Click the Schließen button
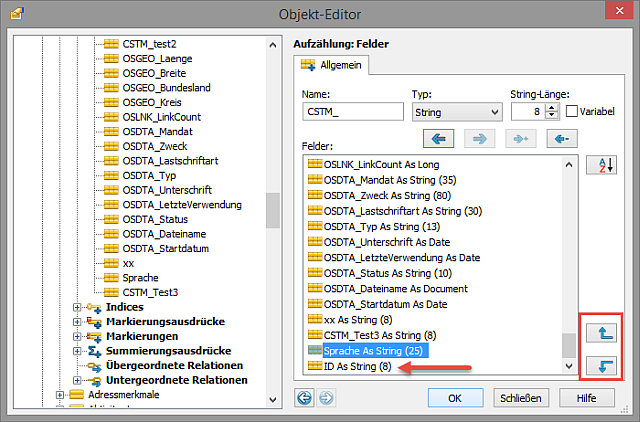Screen dimensions: 640x422 (x=521, y=398)
